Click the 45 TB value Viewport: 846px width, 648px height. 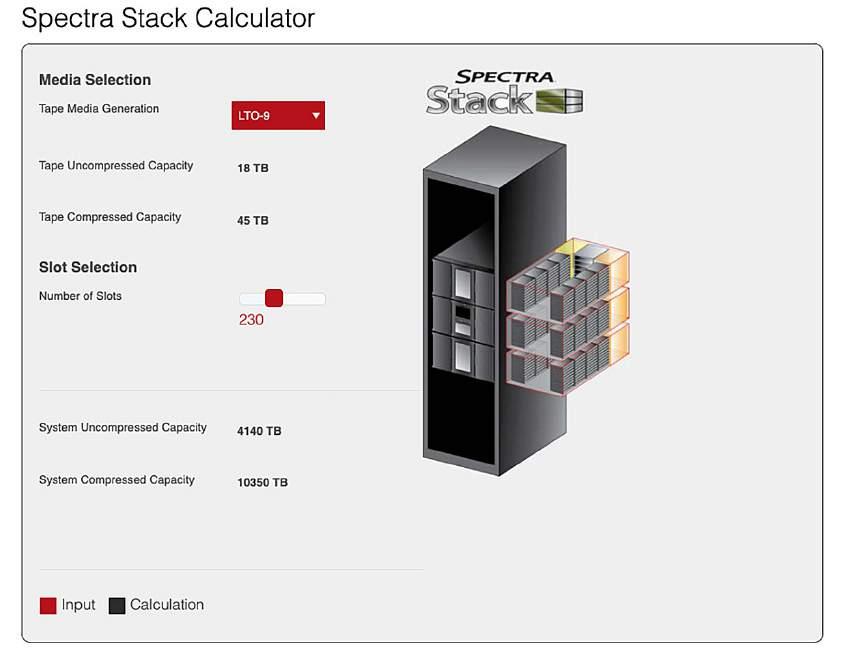point(253,221)
